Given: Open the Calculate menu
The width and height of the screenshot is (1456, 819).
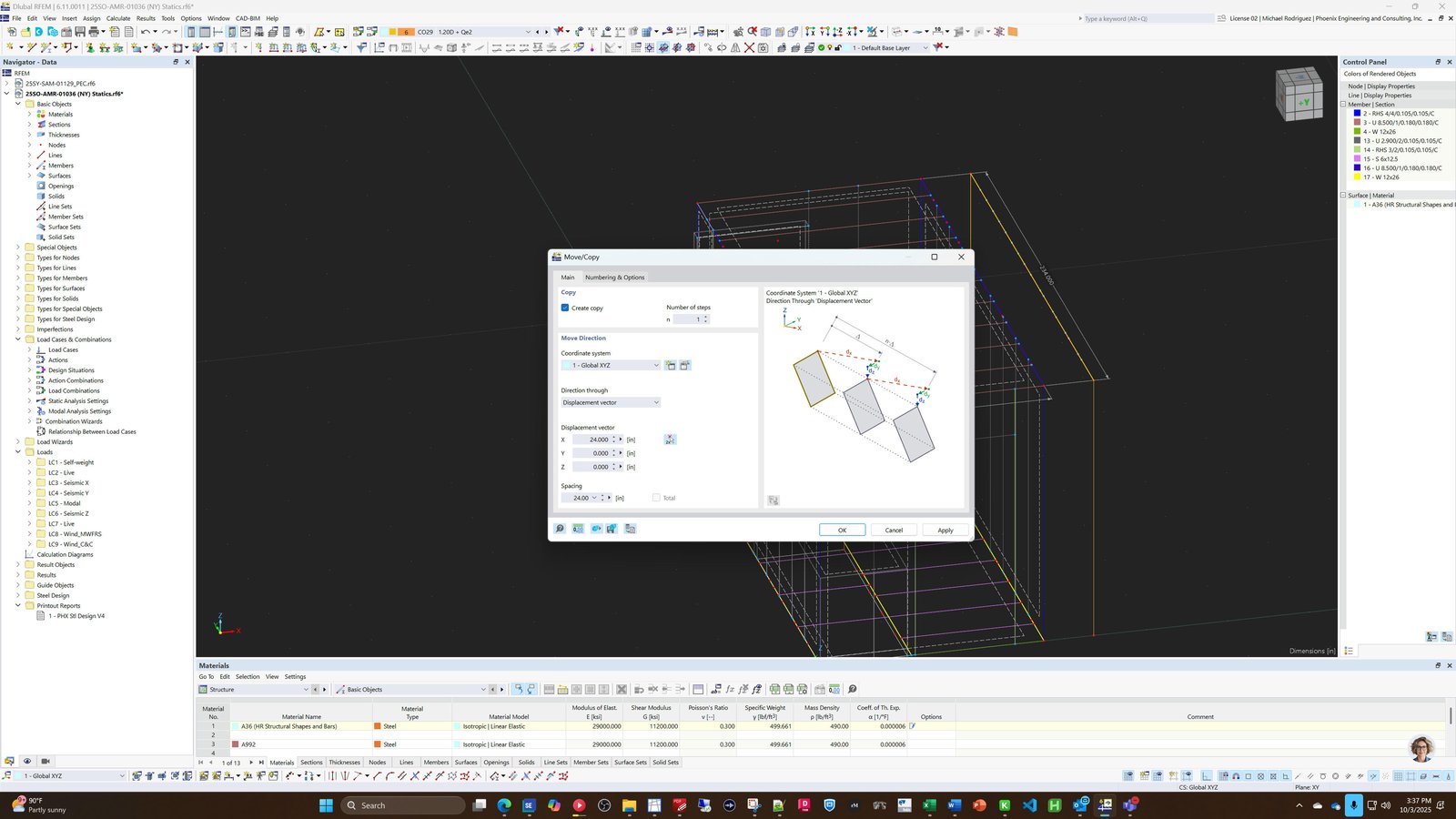Looking at the screenshot, I should [118, 18].
